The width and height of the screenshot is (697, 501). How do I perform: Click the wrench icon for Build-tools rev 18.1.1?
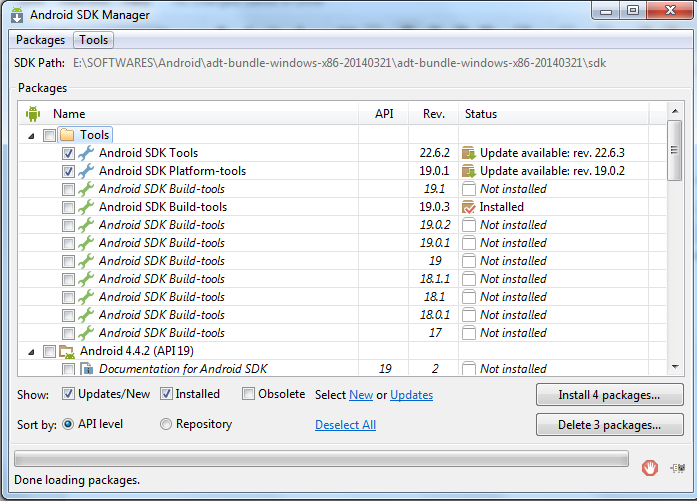[x=86, y=279]
